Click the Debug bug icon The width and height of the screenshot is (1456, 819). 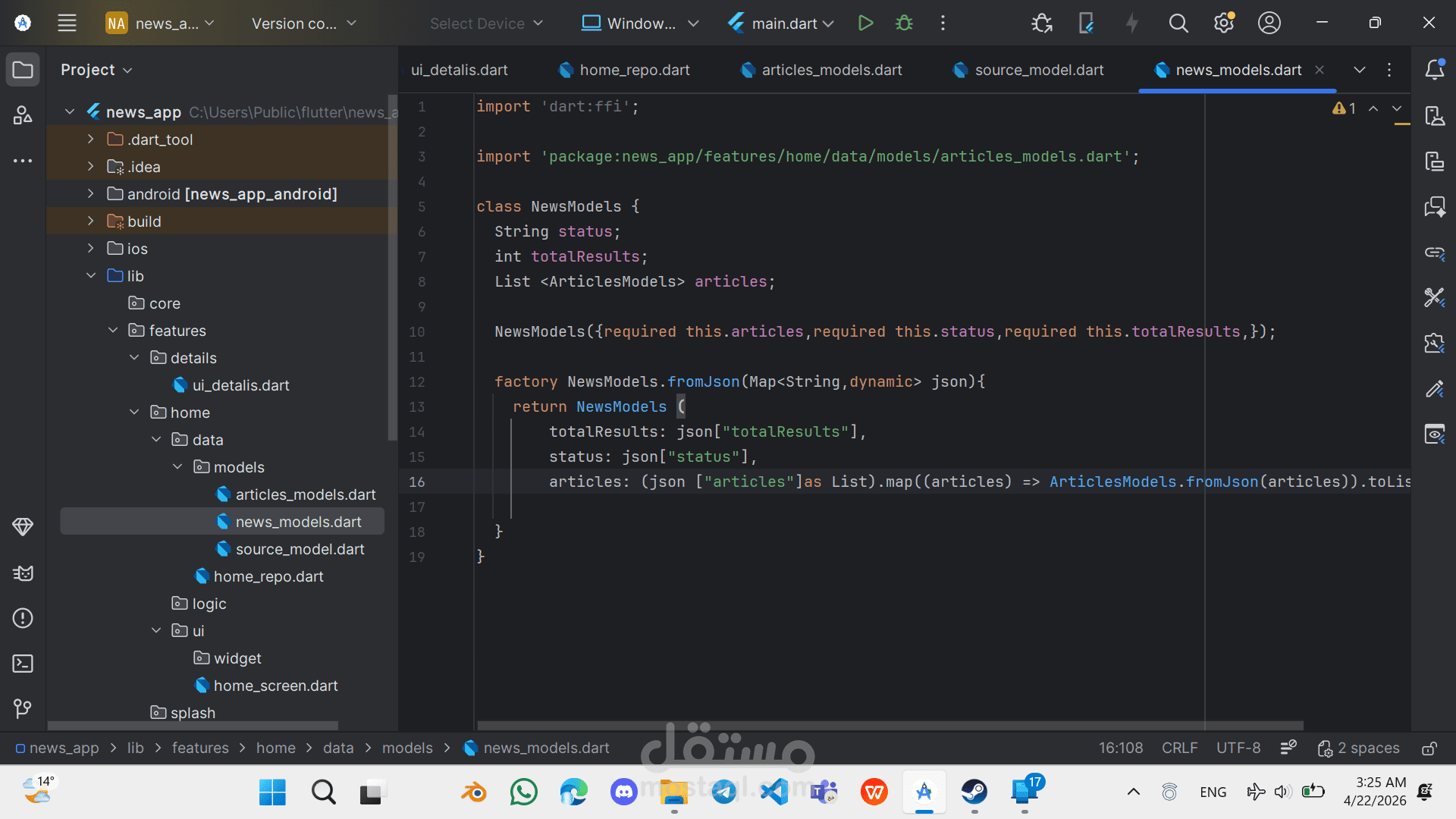904,24
